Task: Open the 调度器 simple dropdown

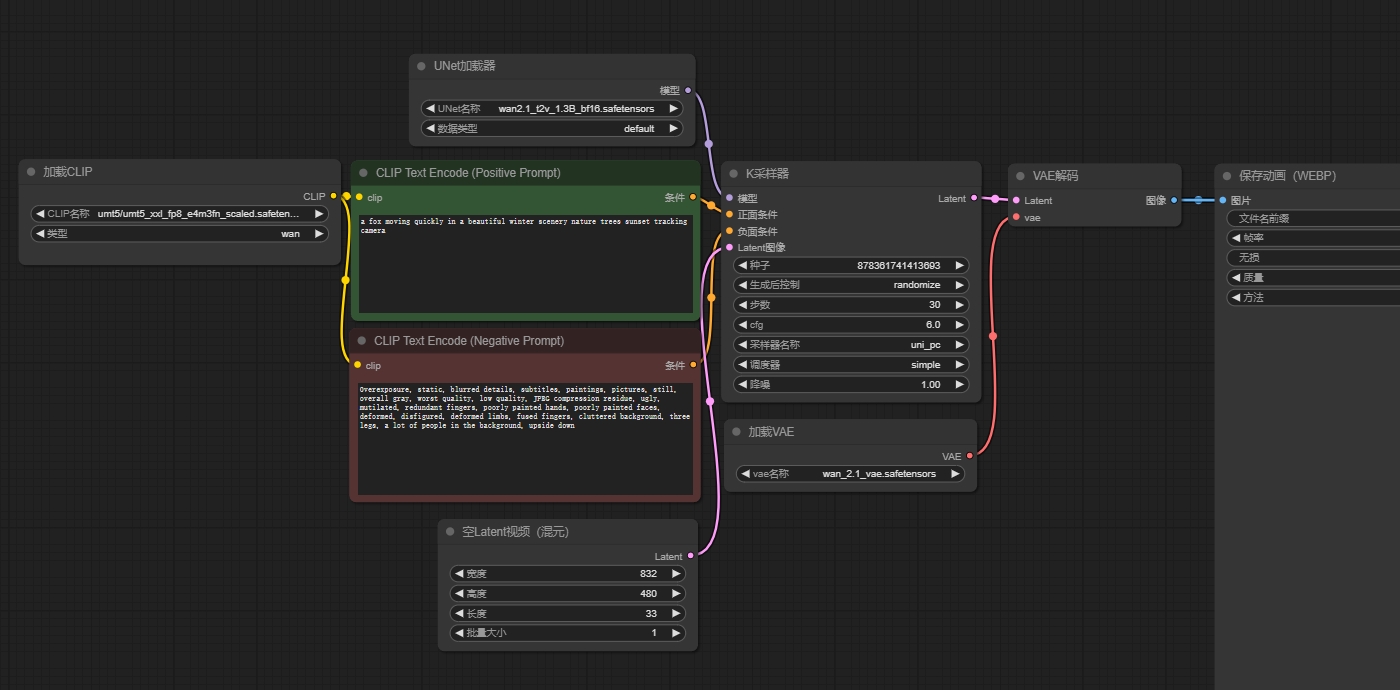Action: point(850,365)
